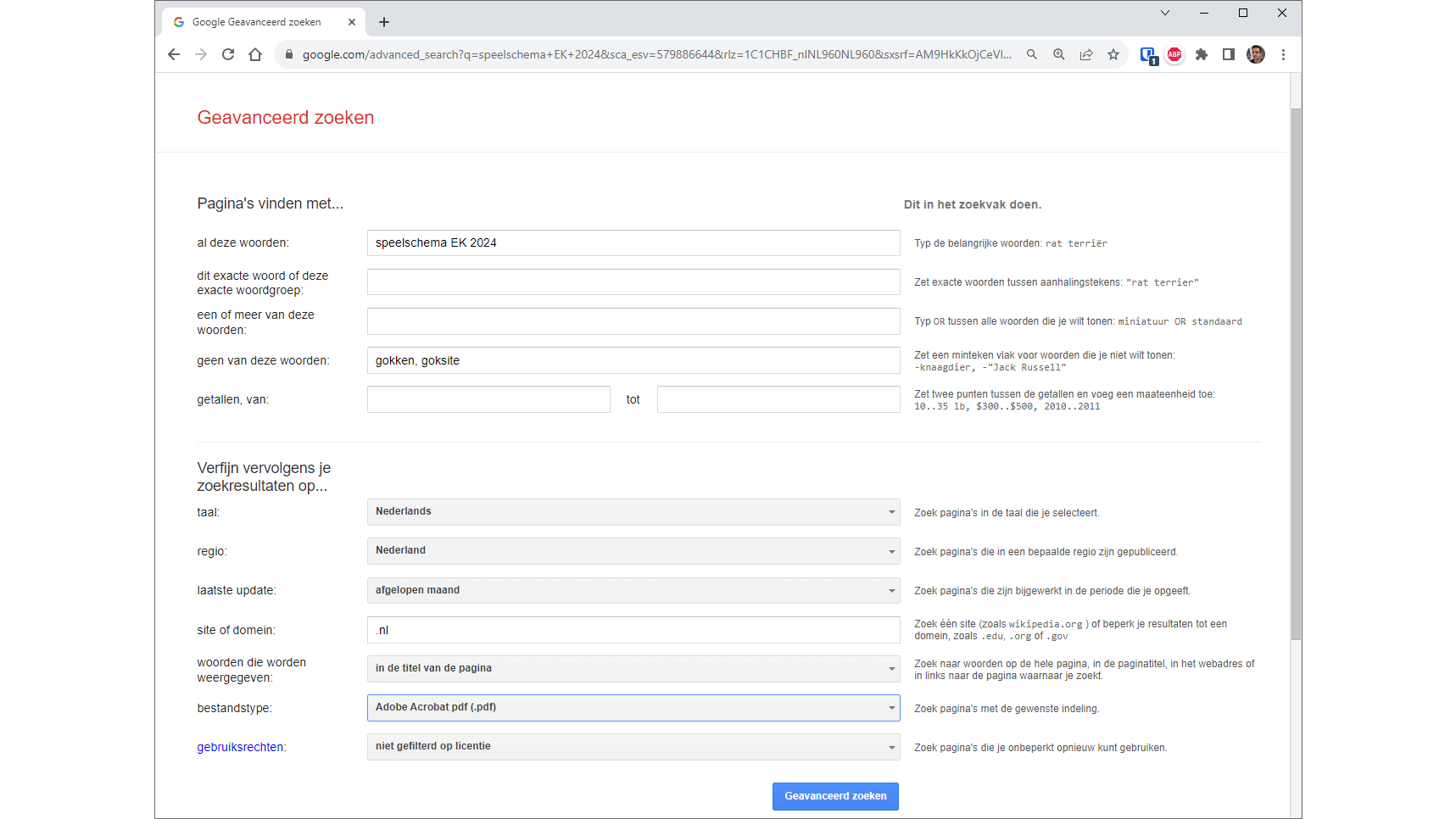Click the zoom magnifier icon in address bar
Viewport: 1456px width, 819px height.
tap(1059, 54)
